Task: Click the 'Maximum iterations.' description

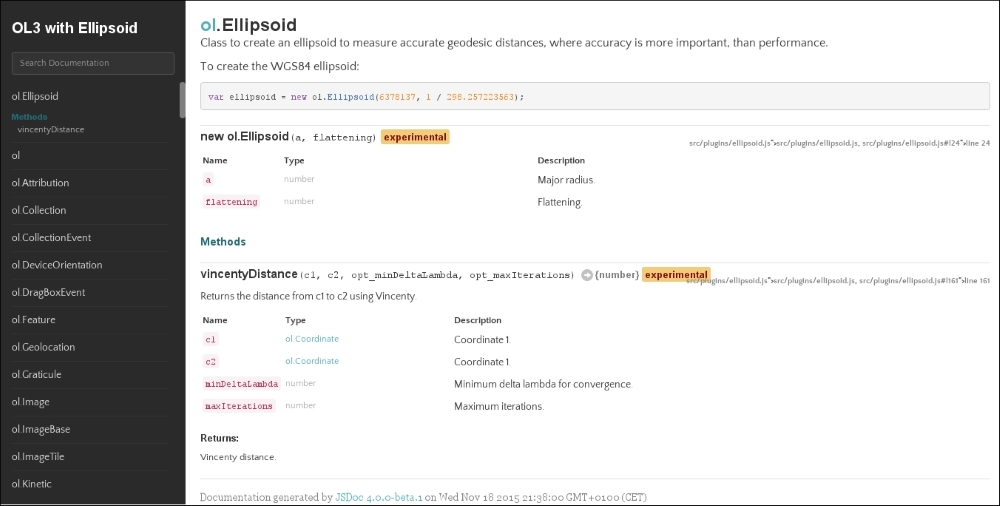Action: [x=499, y=407]
